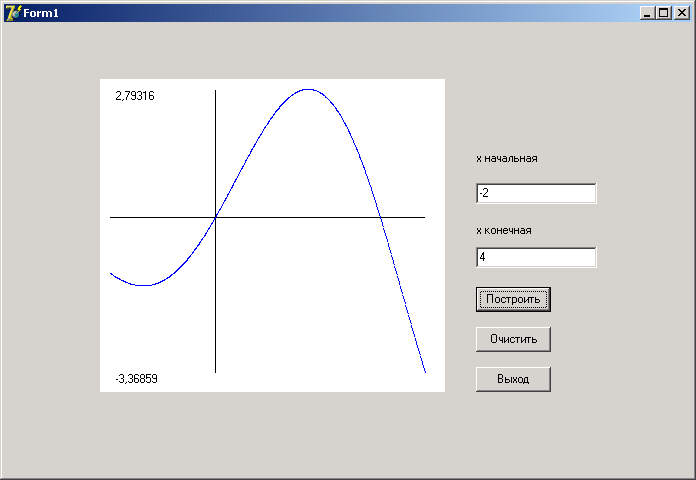696x480 pixels.
Task: Click the Form1 title text
Action: 41,13
